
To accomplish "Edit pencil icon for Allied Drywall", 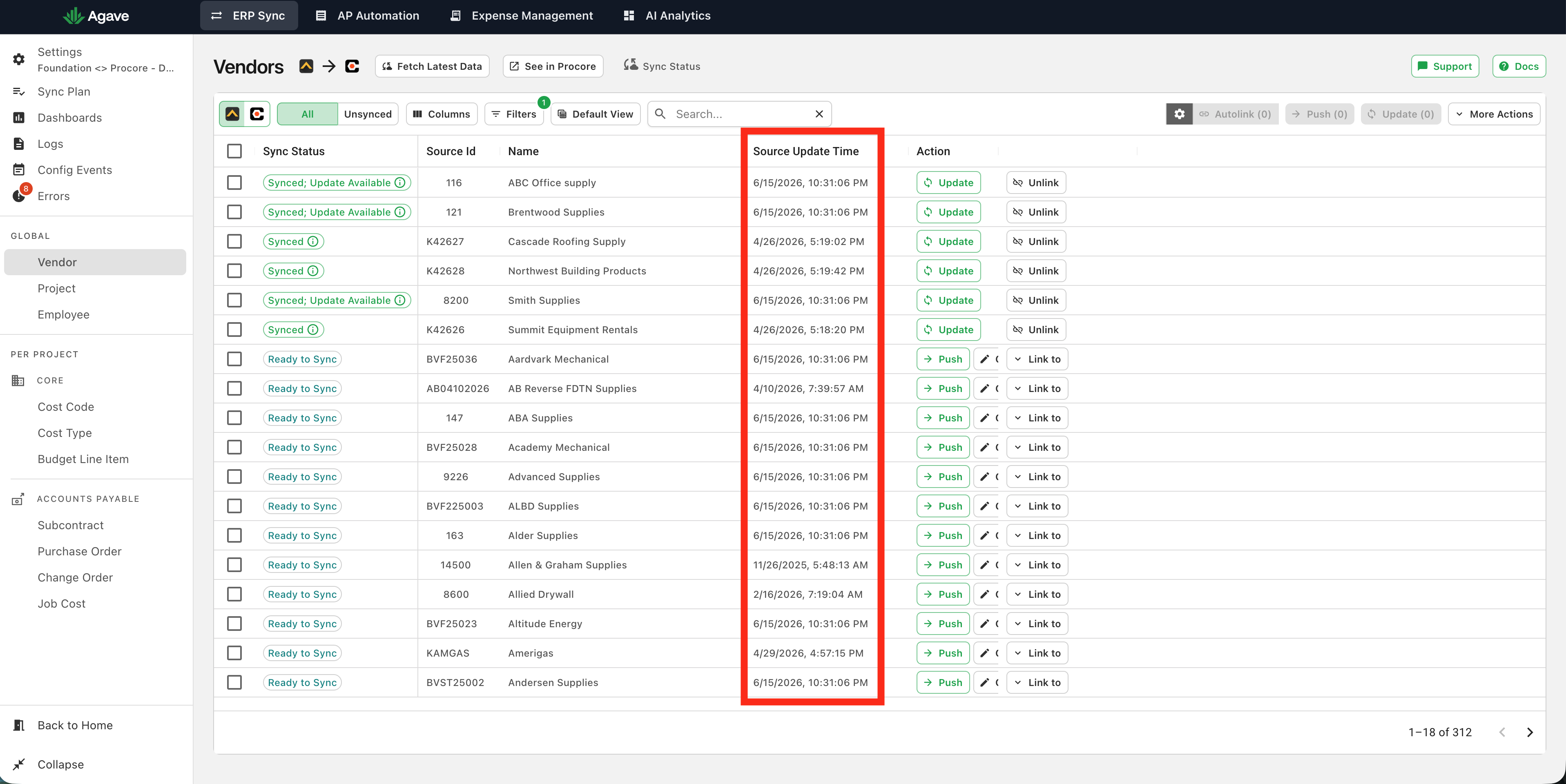I will click(x=986, y=595).
